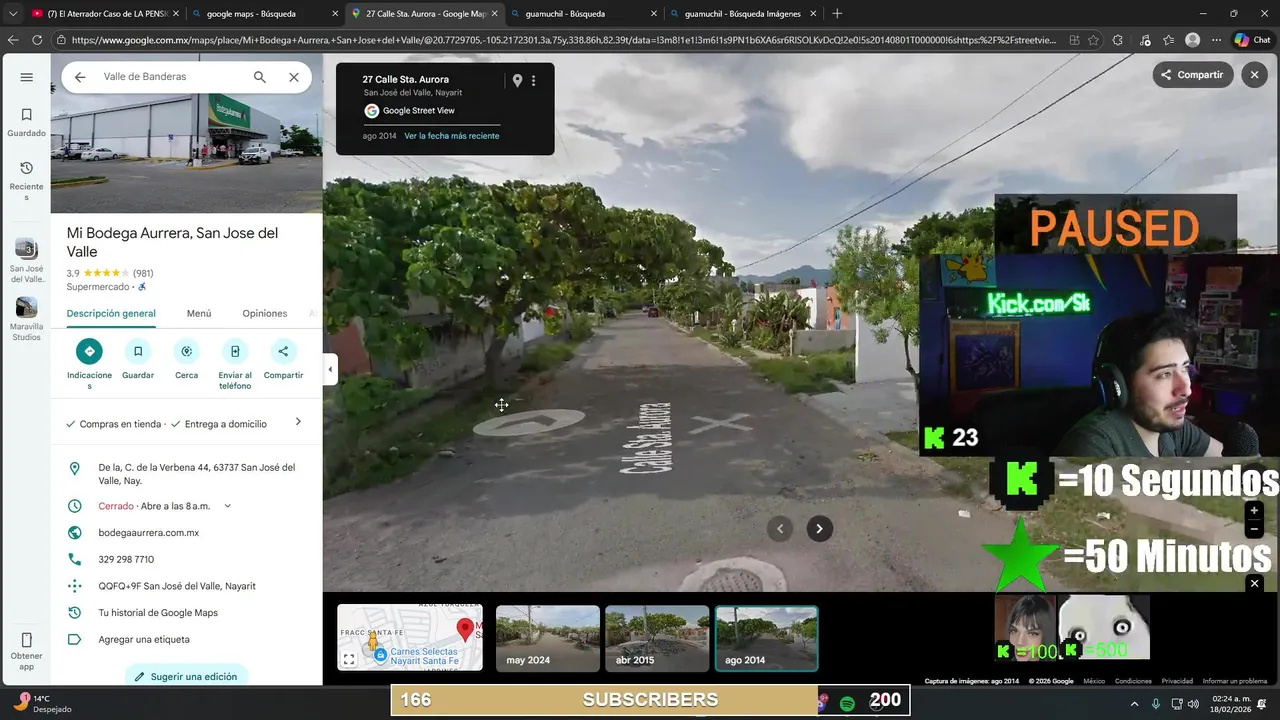Rotate view with the left arrow

pos(780,529)
